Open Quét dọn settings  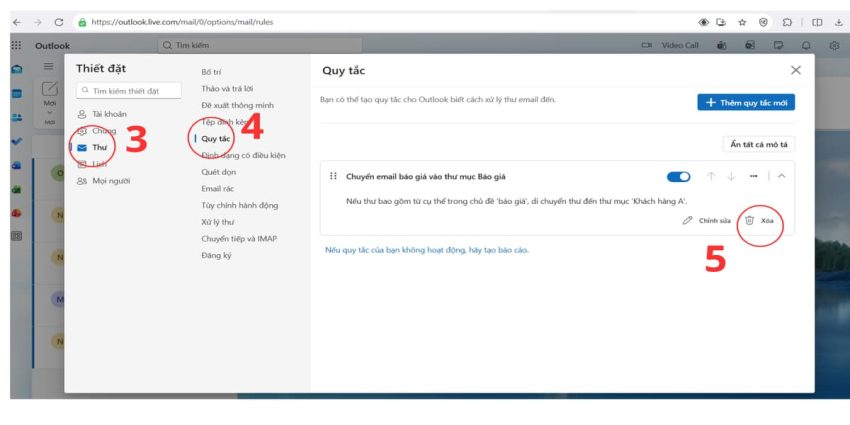coord(218,172)
